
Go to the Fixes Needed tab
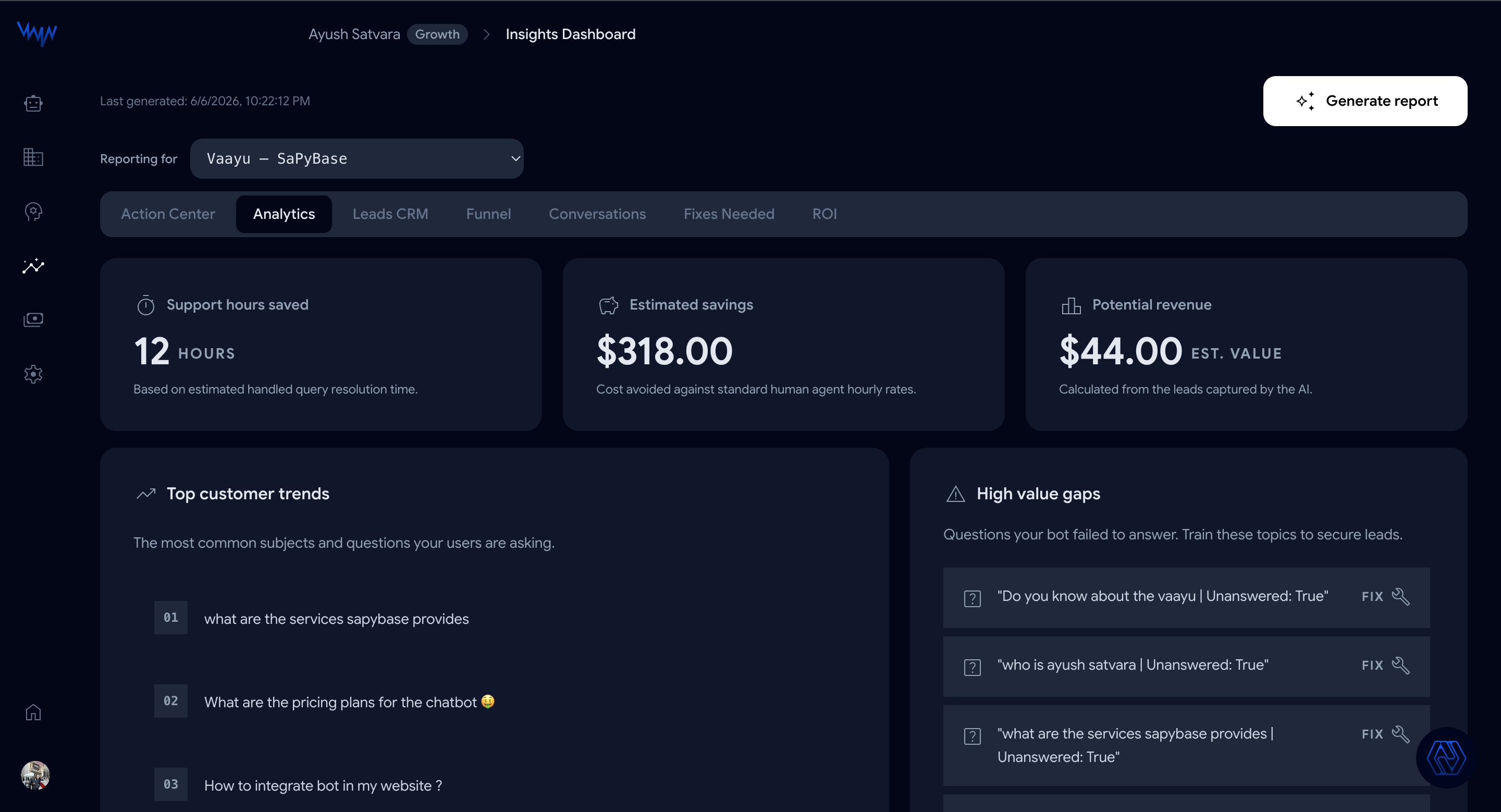(x=729, y=214)
